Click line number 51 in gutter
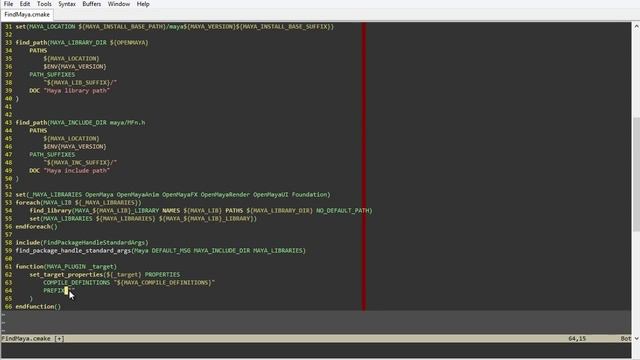The width and height of the screenshot is (640, 360). point(9,187)
